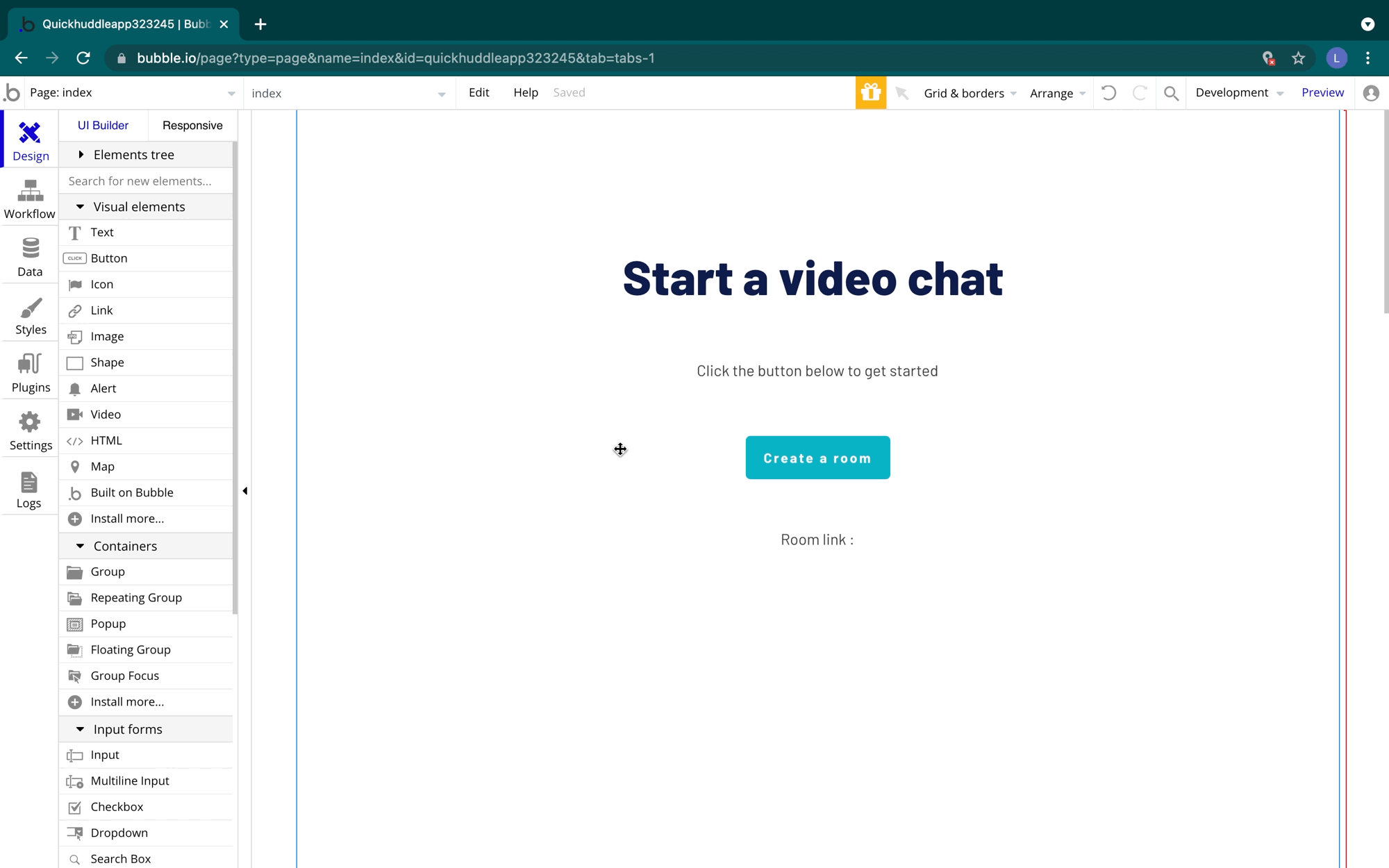Click Install more under Containers

tap(146, 702)
